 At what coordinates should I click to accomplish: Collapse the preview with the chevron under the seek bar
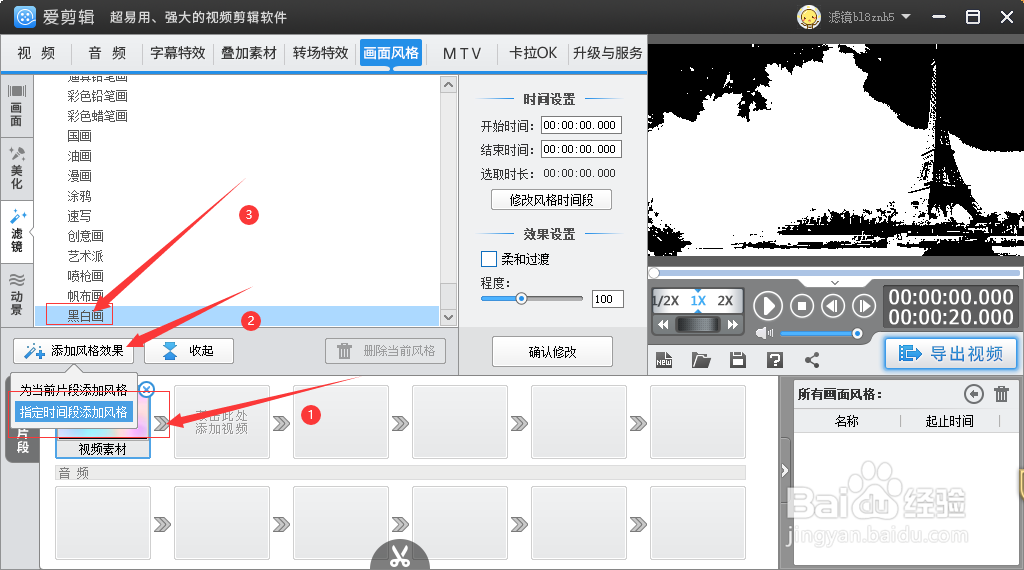pyautogui.click(x=835, y=283)
